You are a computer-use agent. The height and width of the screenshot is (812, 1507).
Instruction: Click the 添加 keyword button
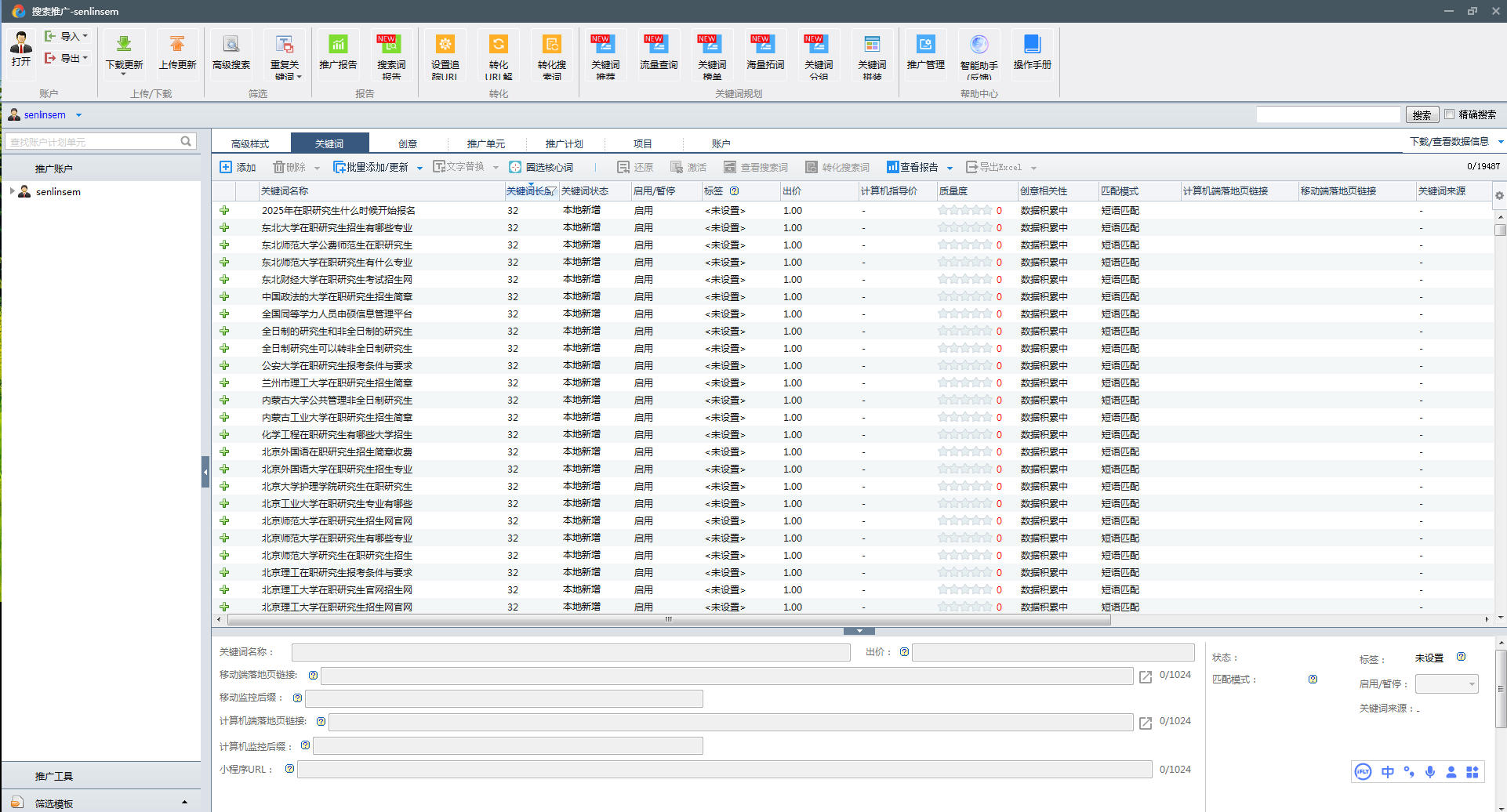pos(238,167)
